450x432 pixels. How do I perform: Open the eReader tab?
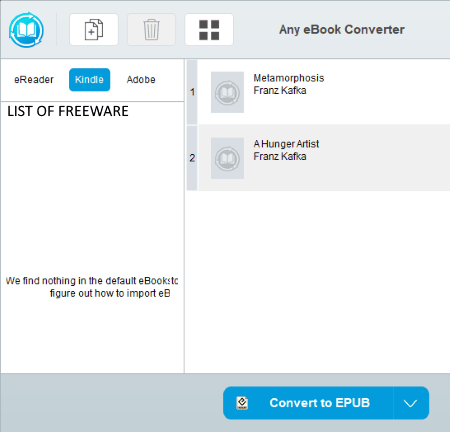tap(34, 80)
